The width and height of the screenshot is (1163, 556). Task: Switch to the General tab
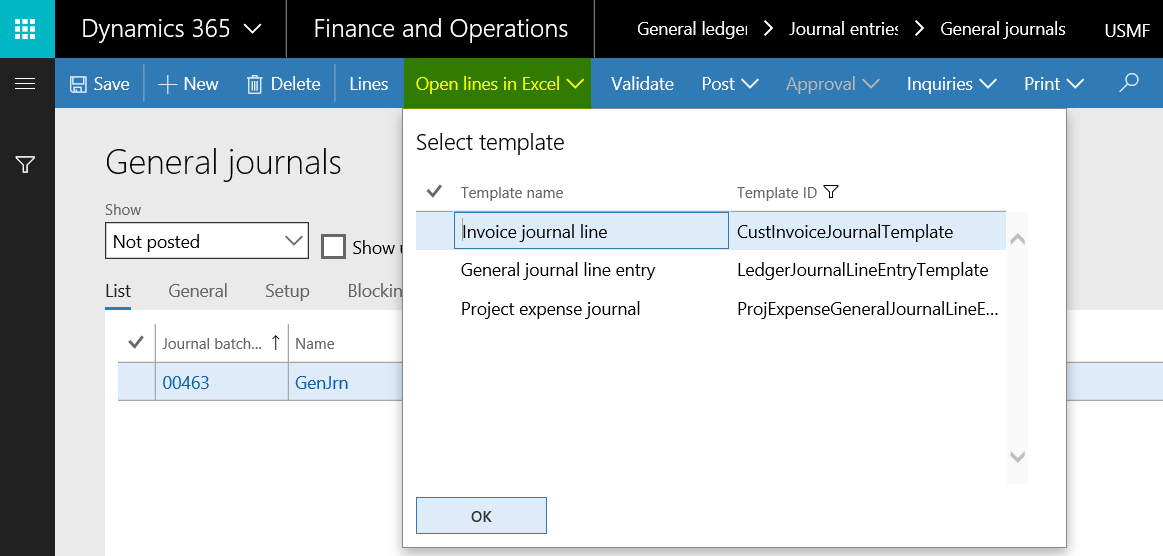(197, 291)
